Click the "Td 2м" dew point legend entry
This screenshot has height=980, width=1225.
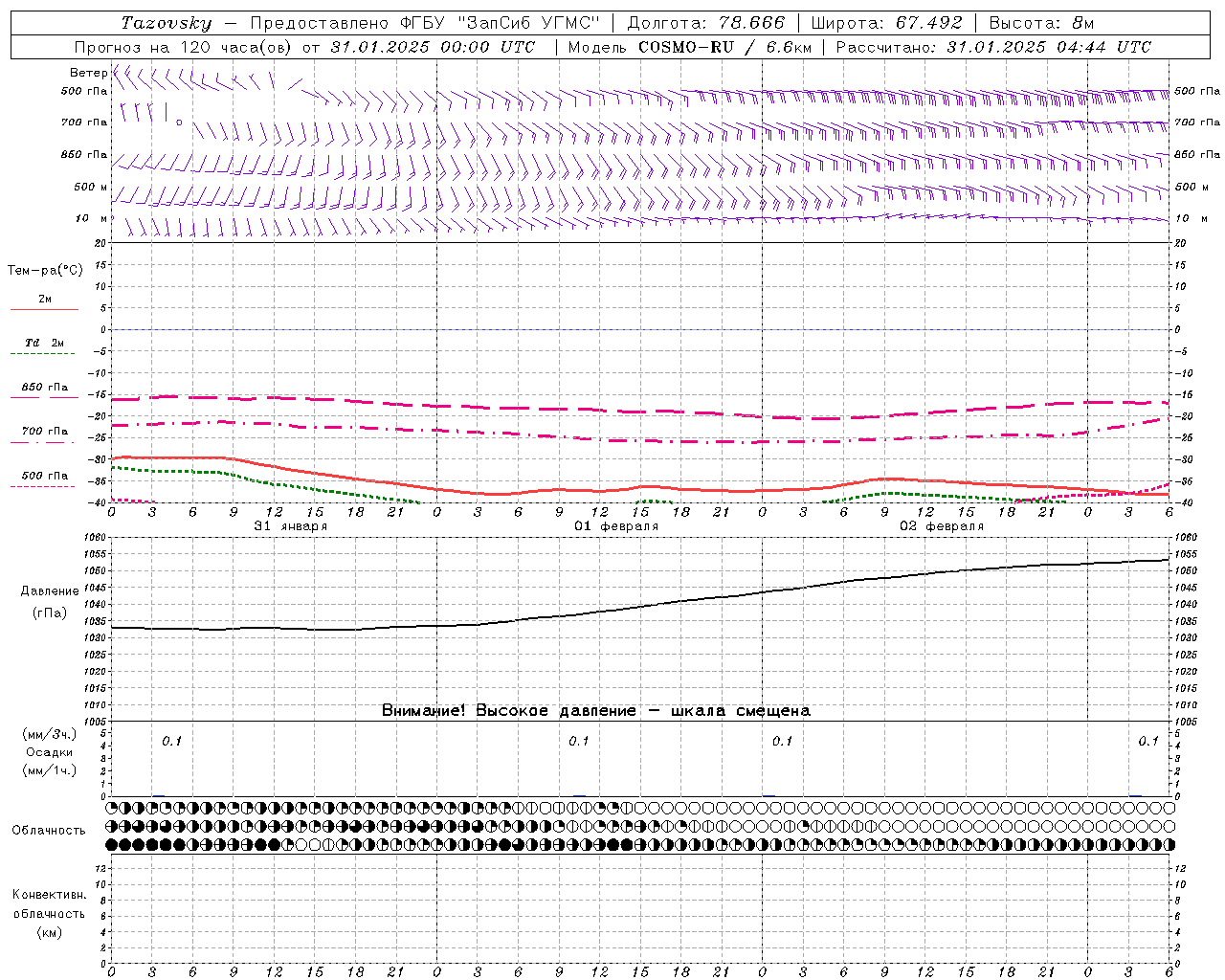tap(45, 343)
